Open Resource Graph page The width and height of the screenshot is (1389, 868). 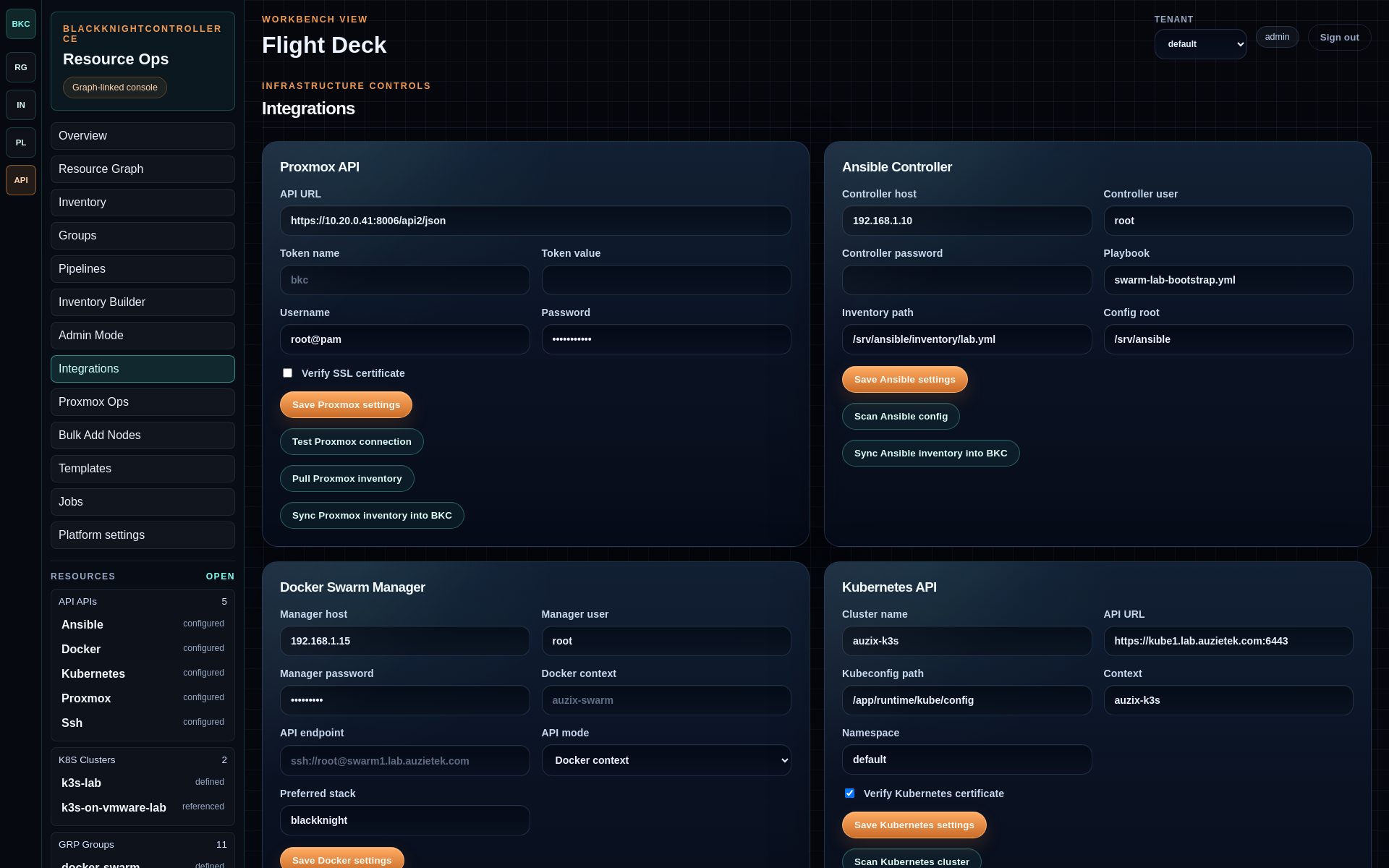coord(143,169)
